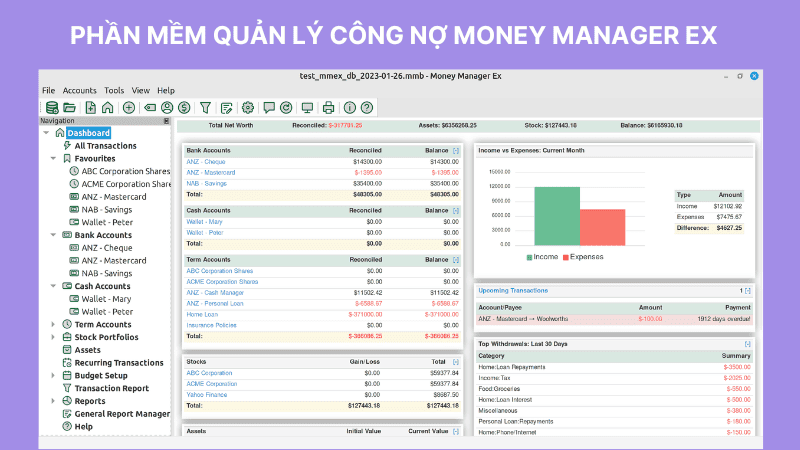800x450 pixels.
Task: Collapse the Cash Accounts summary table toggle
Action: [x=456, y=211]
